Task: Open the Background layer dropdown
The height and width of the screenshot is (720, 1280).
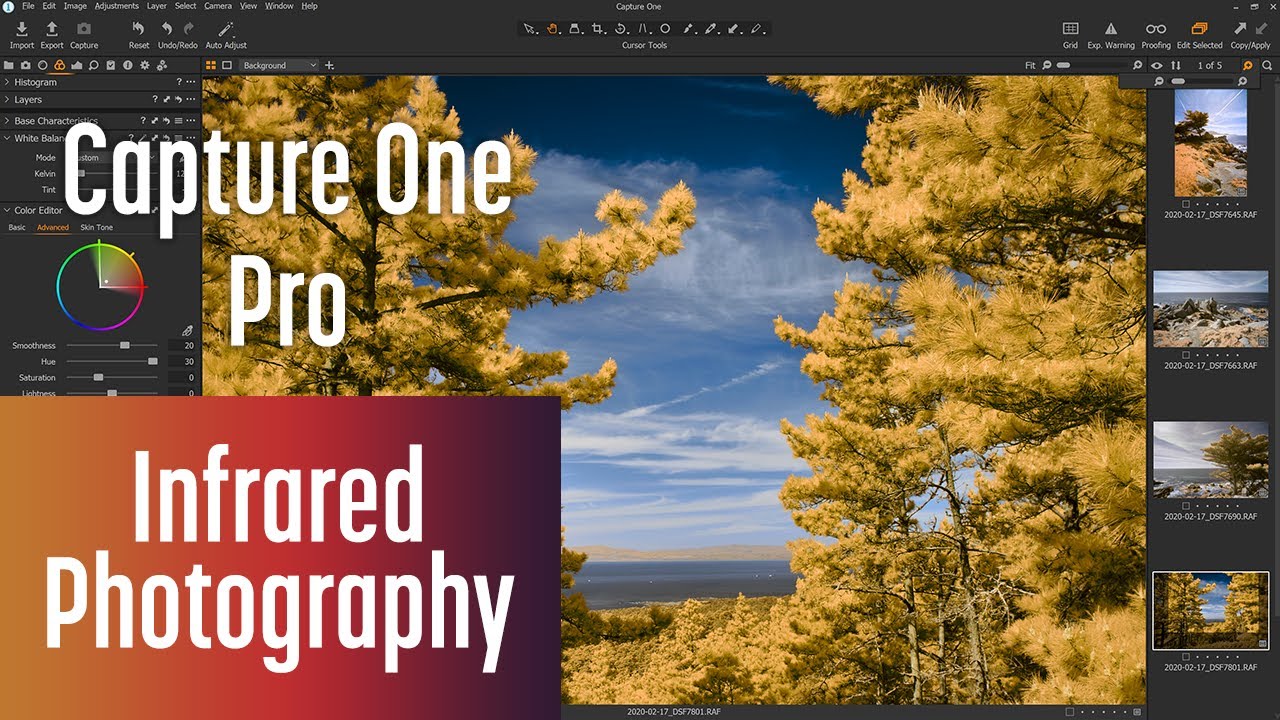Action: tap(279, 65)
